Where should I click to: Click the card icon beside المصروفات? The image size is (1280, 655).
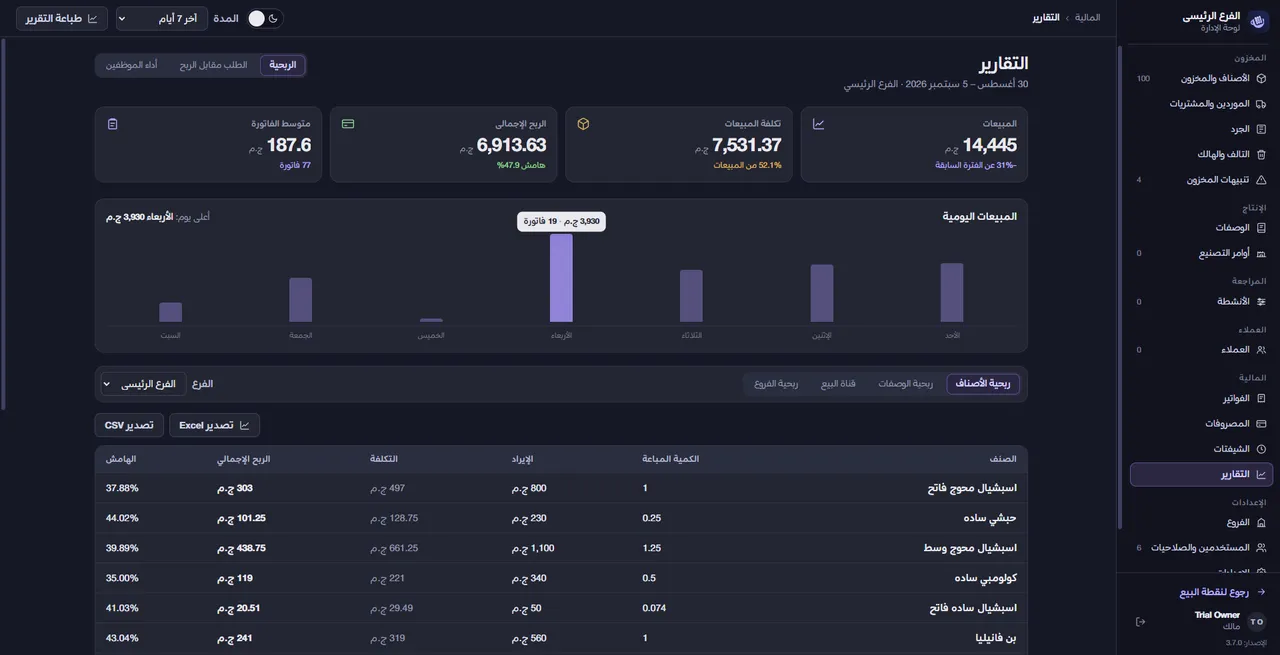click(x=1261, y=424)
